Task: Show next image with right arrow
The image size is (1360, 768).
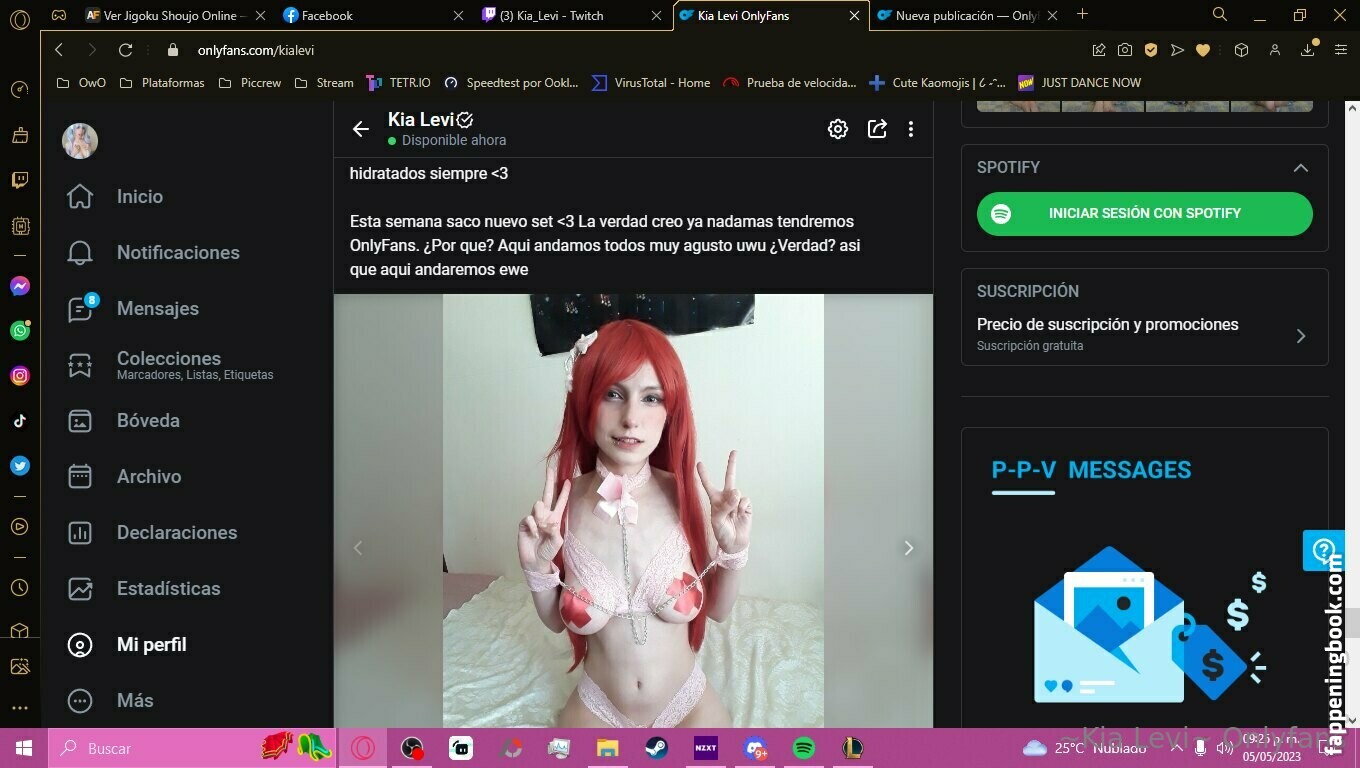Action: (x=908, y=548)
